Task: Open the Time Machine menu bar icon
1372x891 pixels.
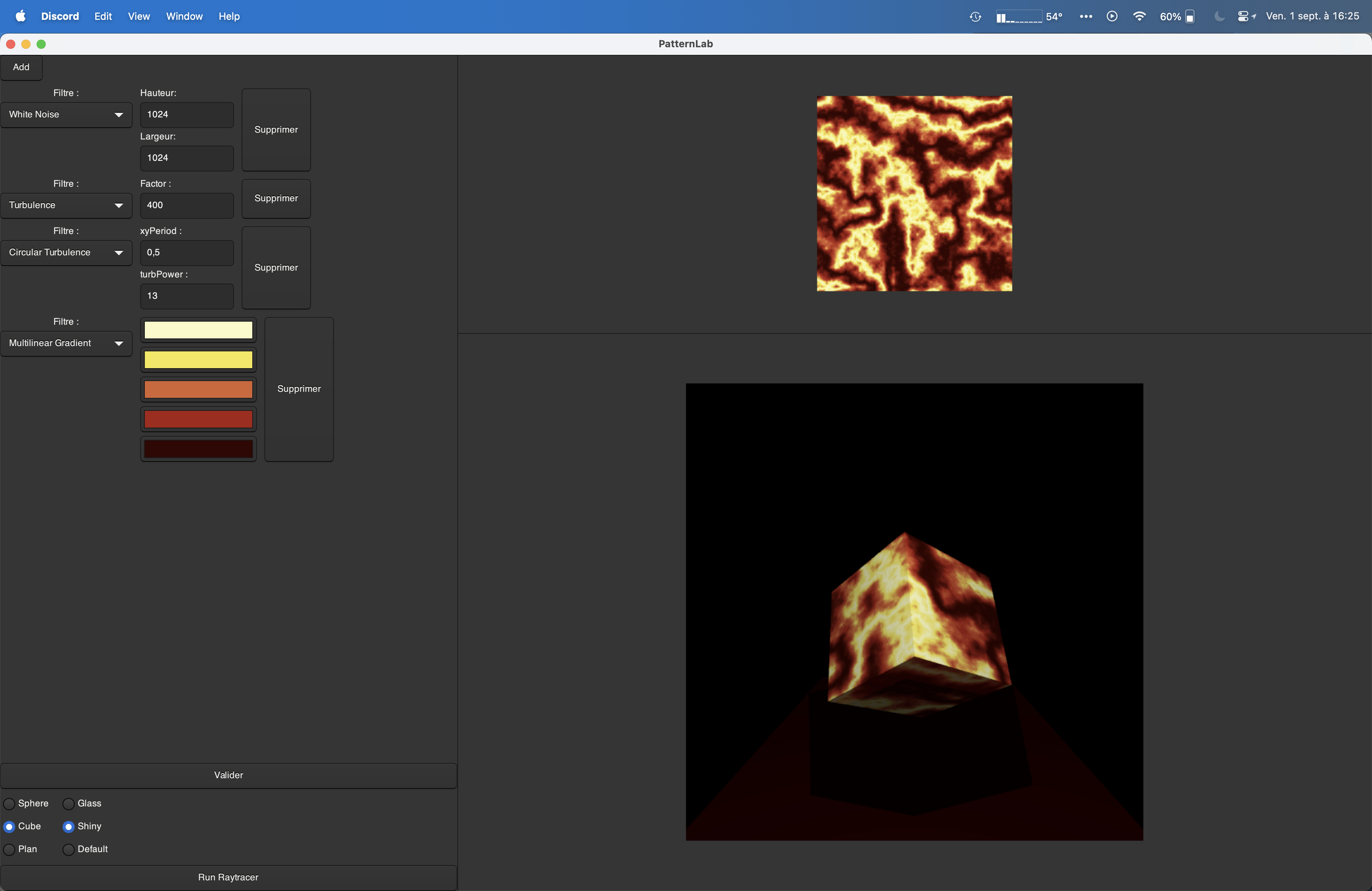Action: tap(975, 16)
